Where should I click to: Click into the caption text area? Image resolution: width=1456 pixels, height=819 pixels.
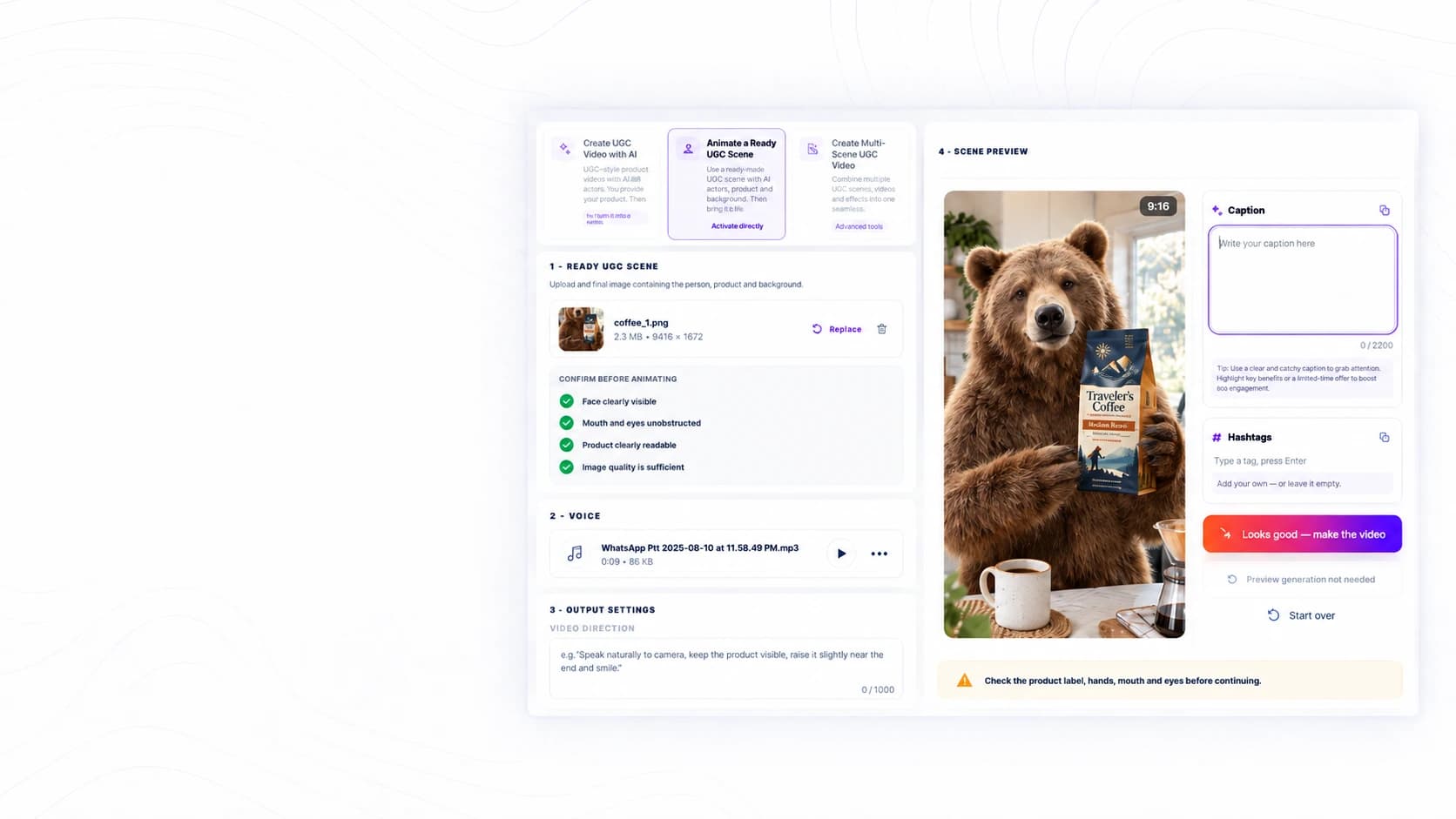click(1303, 279)
